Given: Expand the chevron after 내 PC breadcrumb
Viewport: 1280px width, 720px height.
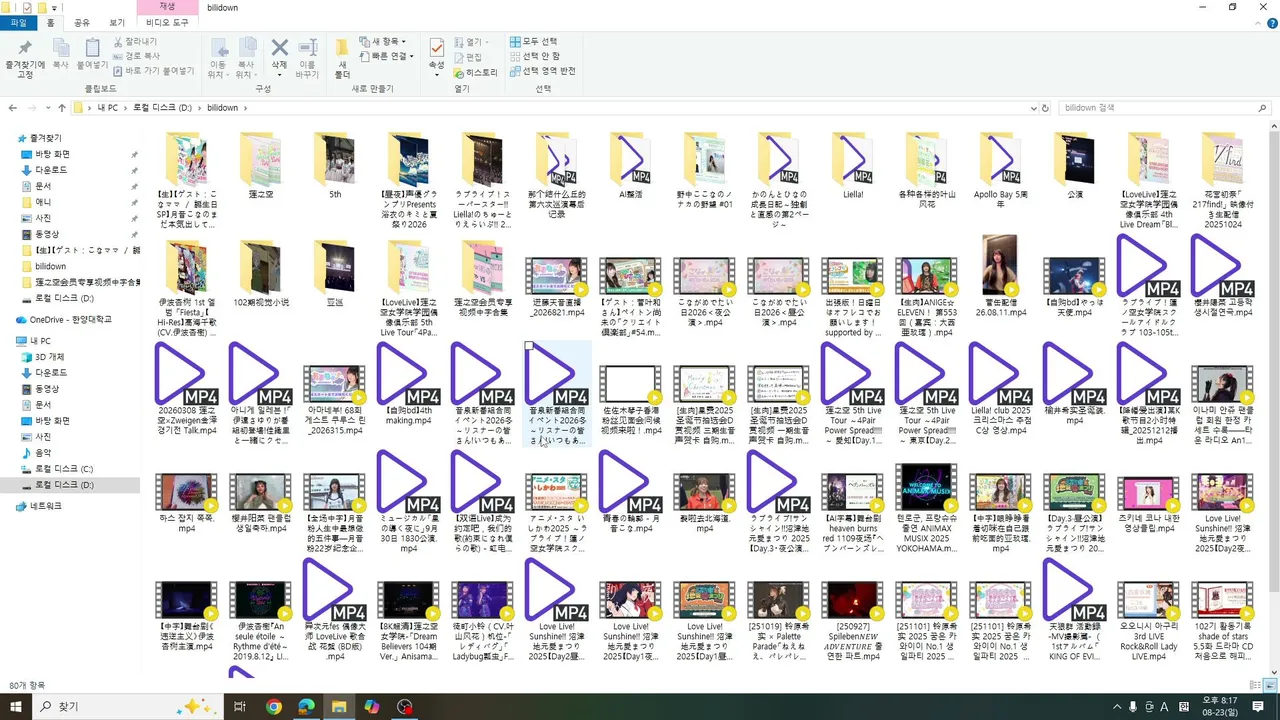Looking at the screenshot, I should (x=126, y=108).
